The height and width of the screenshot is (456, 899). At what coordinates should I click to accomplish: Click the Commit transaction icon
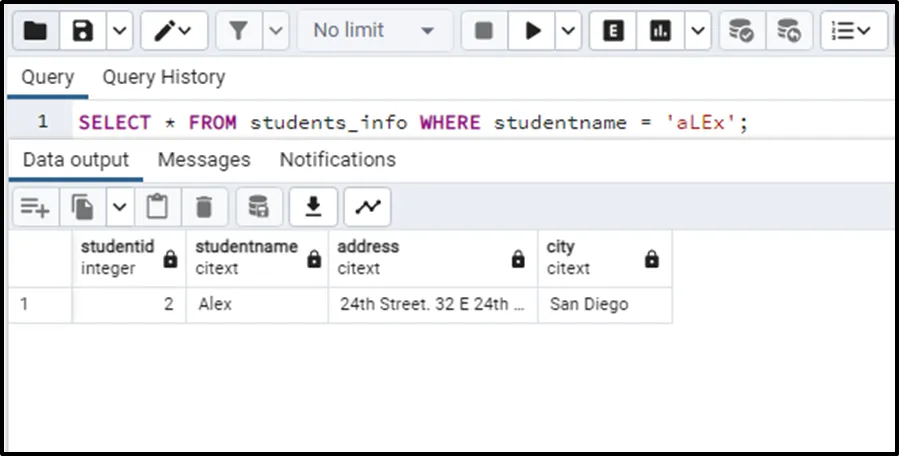741,31
